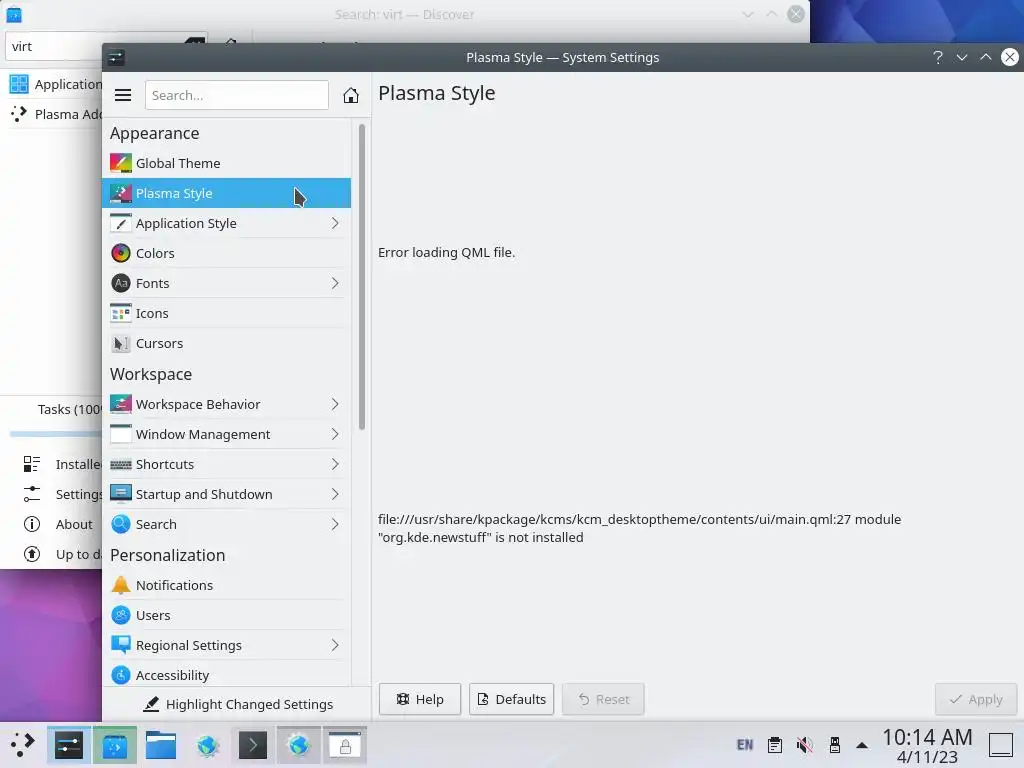Open Cursors settings
The width and height of the screenshot is (1024, 768).
pyautogui.click(x=227, y=344)
